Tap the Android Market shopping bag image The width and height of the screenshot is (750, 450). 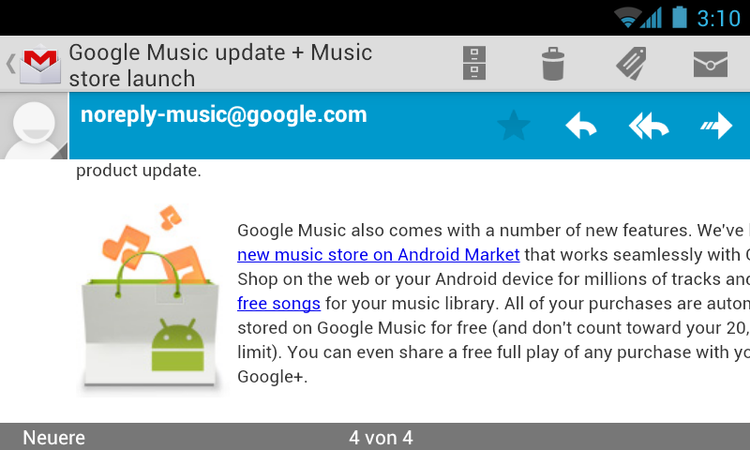(x=150, y=301)
